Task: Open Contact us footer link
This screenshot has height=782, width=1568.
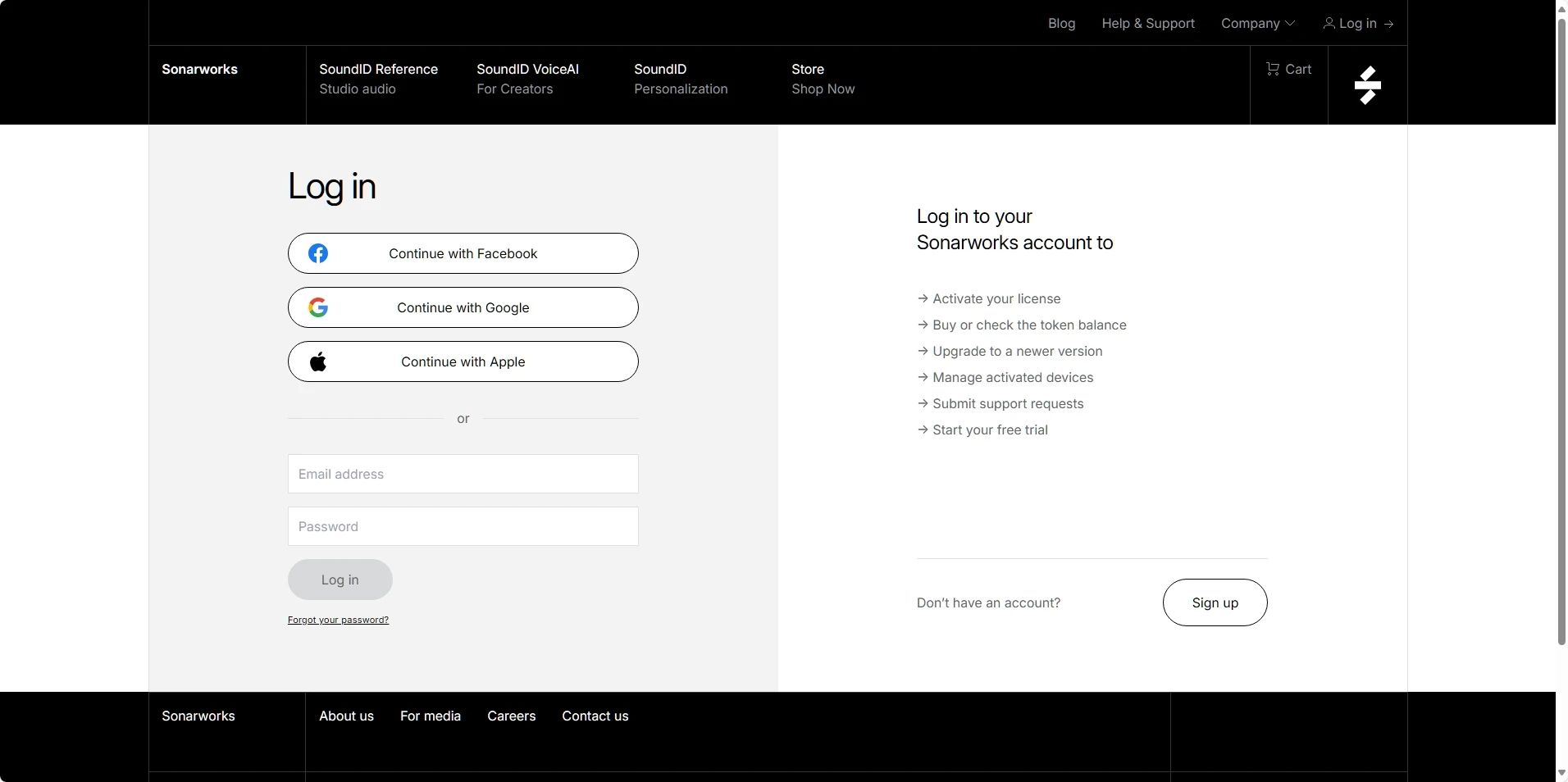Action: click(595, 716)
